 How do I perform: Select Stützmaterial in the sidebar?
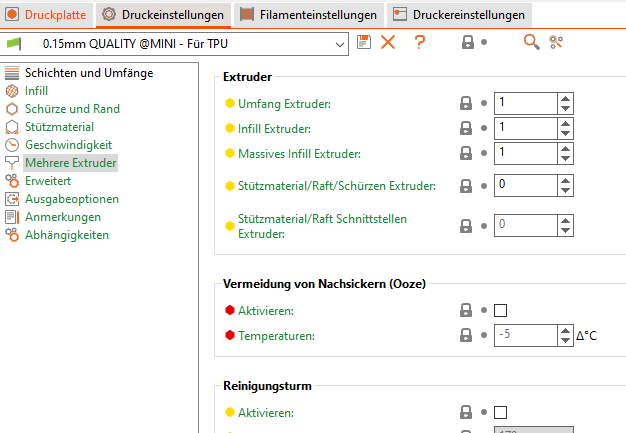pyautogui.click(x=59, y=126)
